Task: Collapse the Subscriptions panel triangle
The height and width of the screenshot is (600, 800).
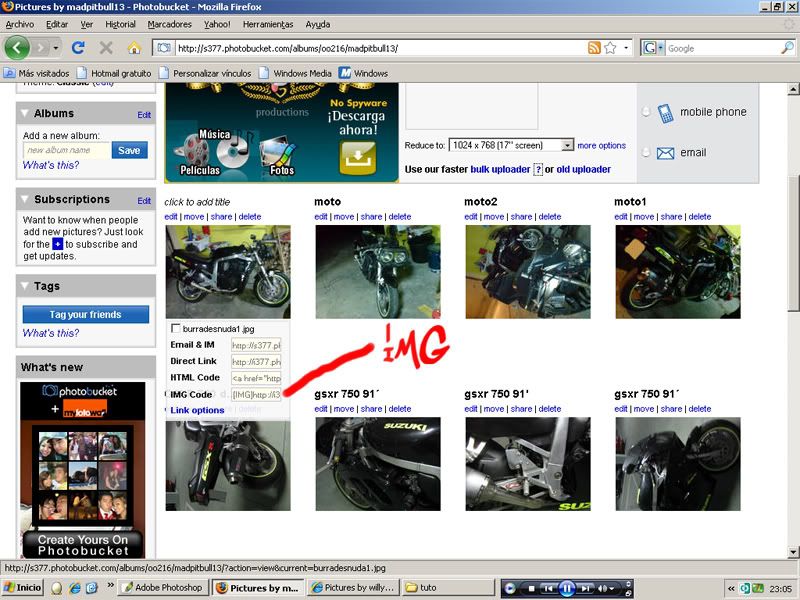Action: (24, 199)
